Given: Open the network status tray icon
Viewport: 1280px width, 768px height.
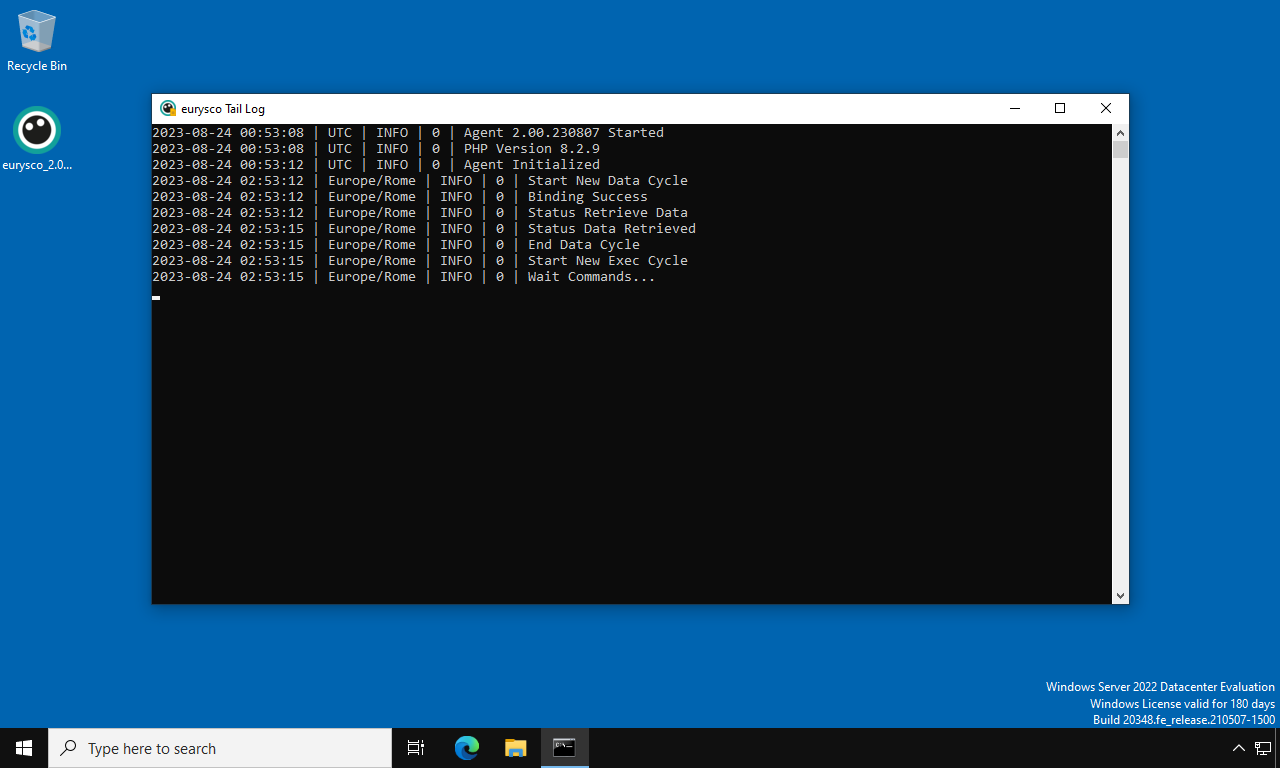Looking at the screenshot, I should pyautogui.click(x=1263, y=748).
